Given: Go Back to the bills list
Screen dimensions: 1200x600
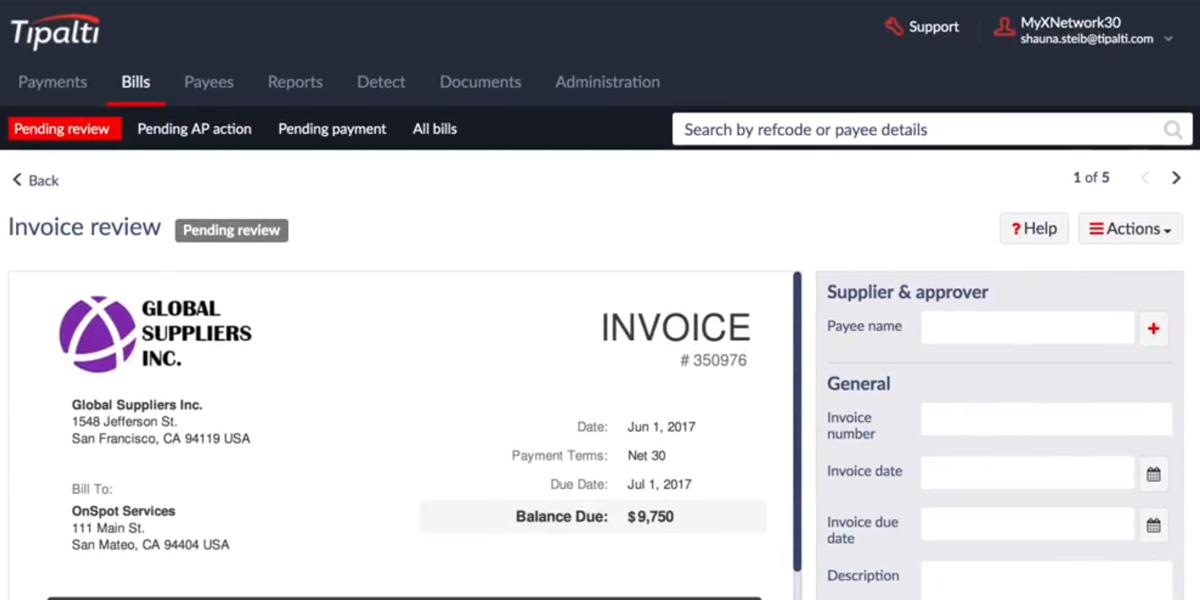Looking at the screenshot, I should (x=35, y=180).
